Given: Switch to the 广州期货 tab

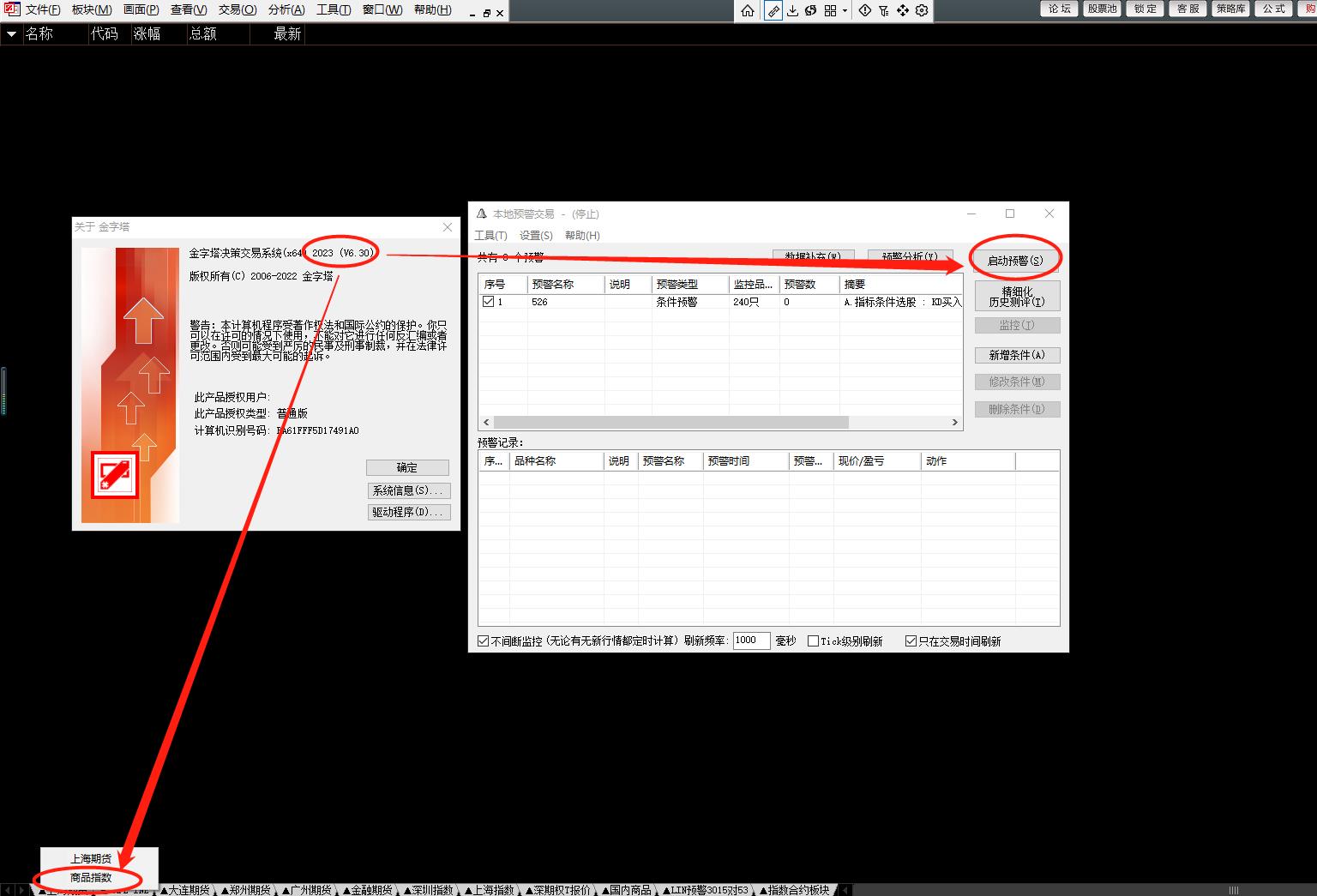Looking at the screenshot, I should click(306, 890).
